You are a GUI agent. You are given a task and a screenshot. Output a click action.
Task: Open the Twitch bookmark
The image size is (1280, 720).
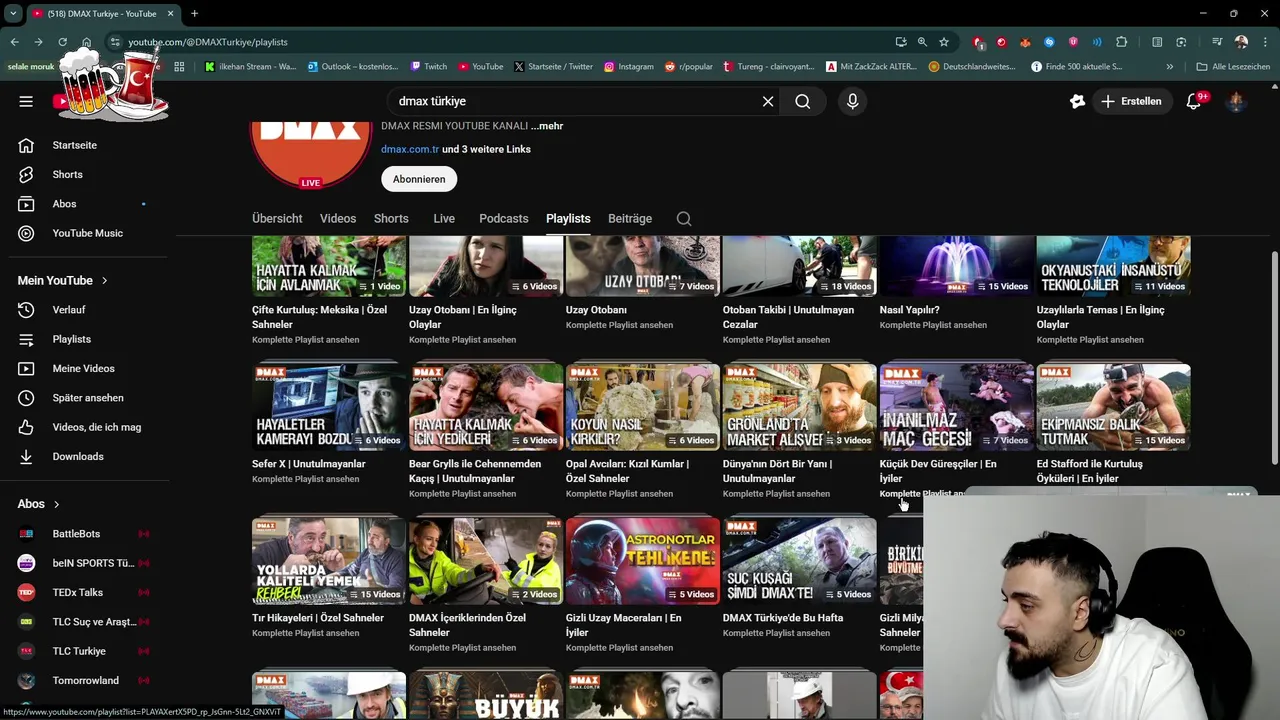click(x=429, y=67)
